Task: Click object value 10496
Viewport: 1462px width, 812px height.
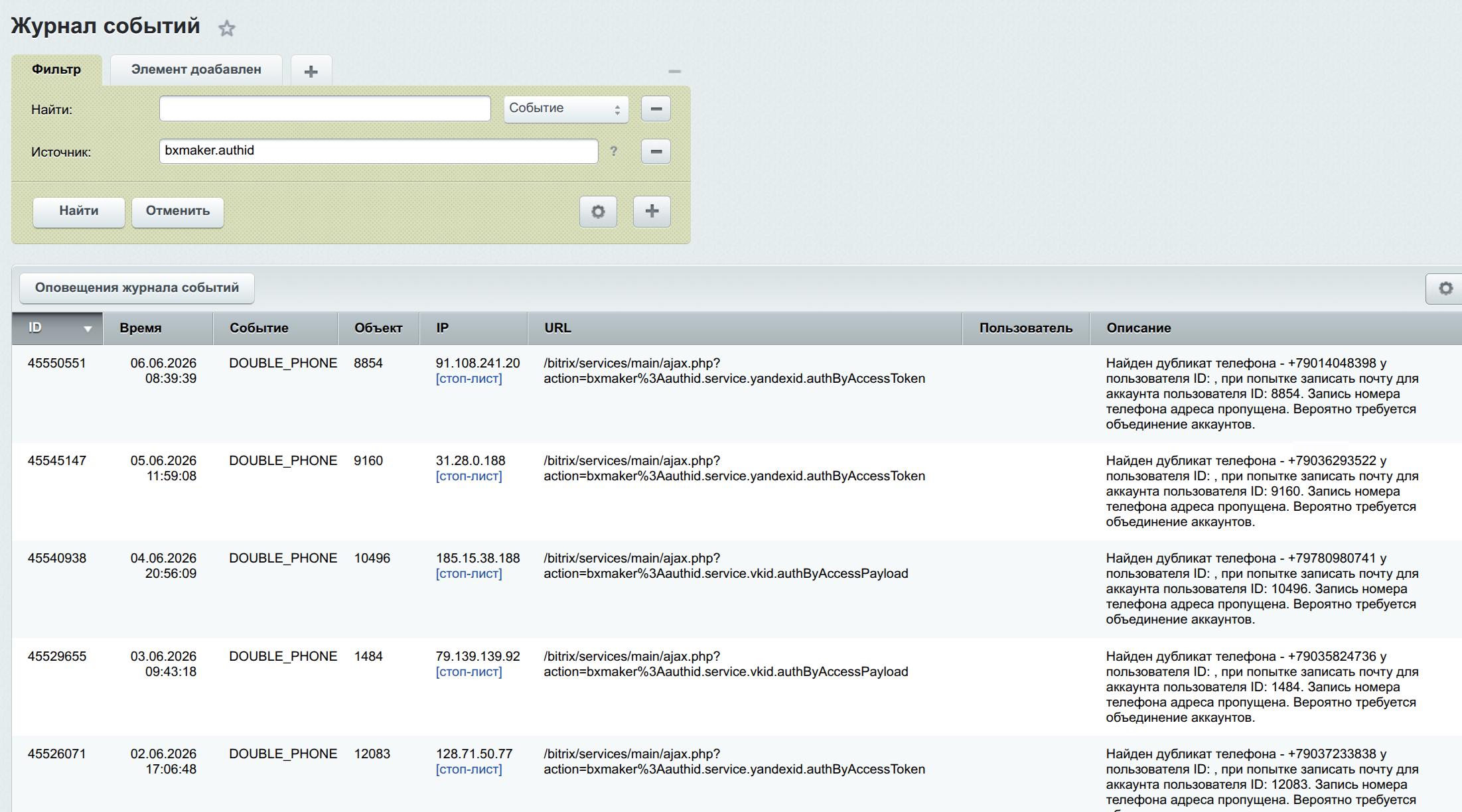Action: pos(372,559)
